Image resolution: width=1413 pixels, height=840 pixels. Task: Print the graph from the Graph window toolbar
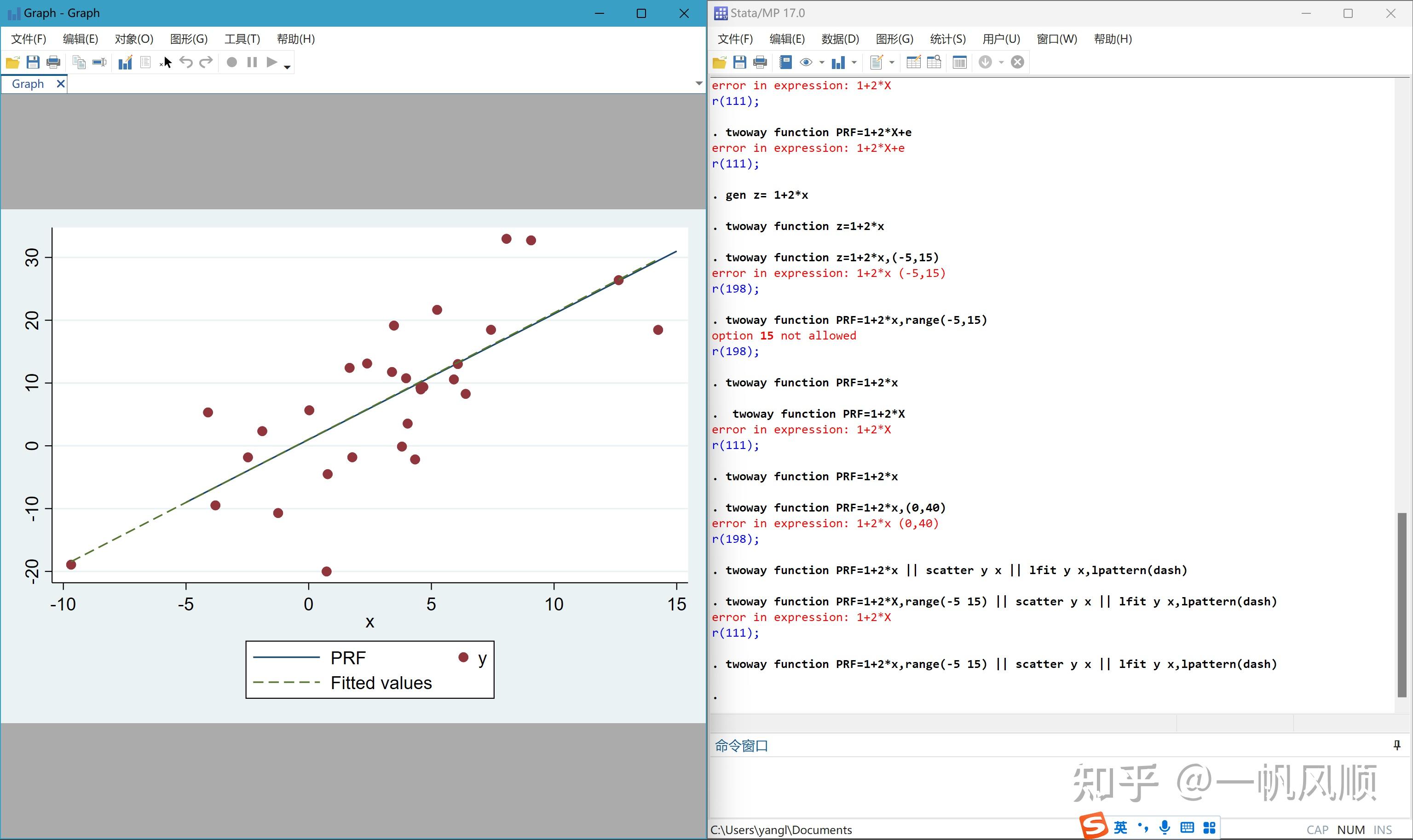click(x=53, y=62)
